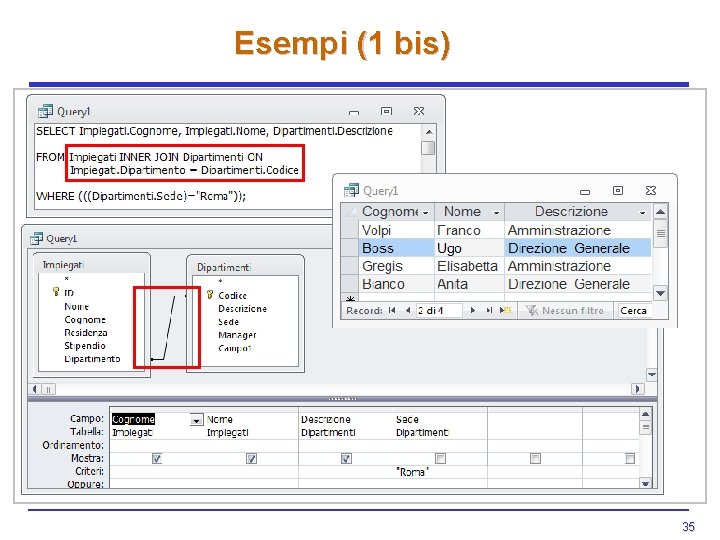Click the Sede field in design grid
Image resolution: width=720 pixels, height=540 pixels.
(440, 419)
